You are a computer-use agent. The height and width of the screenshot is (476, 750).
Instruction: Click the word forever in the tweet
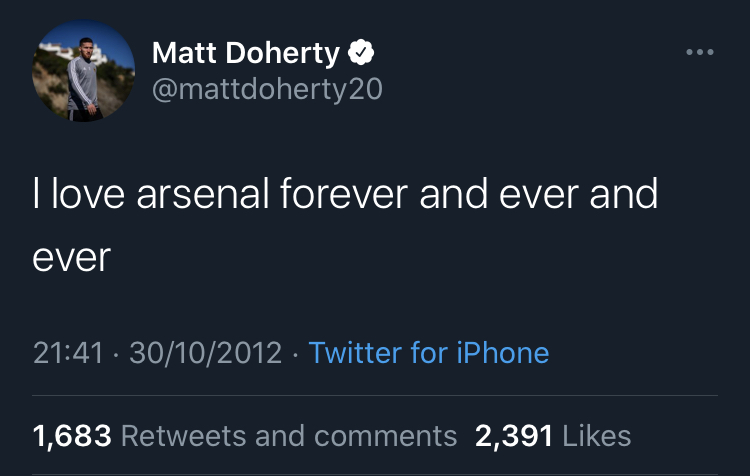pos(344,194)
